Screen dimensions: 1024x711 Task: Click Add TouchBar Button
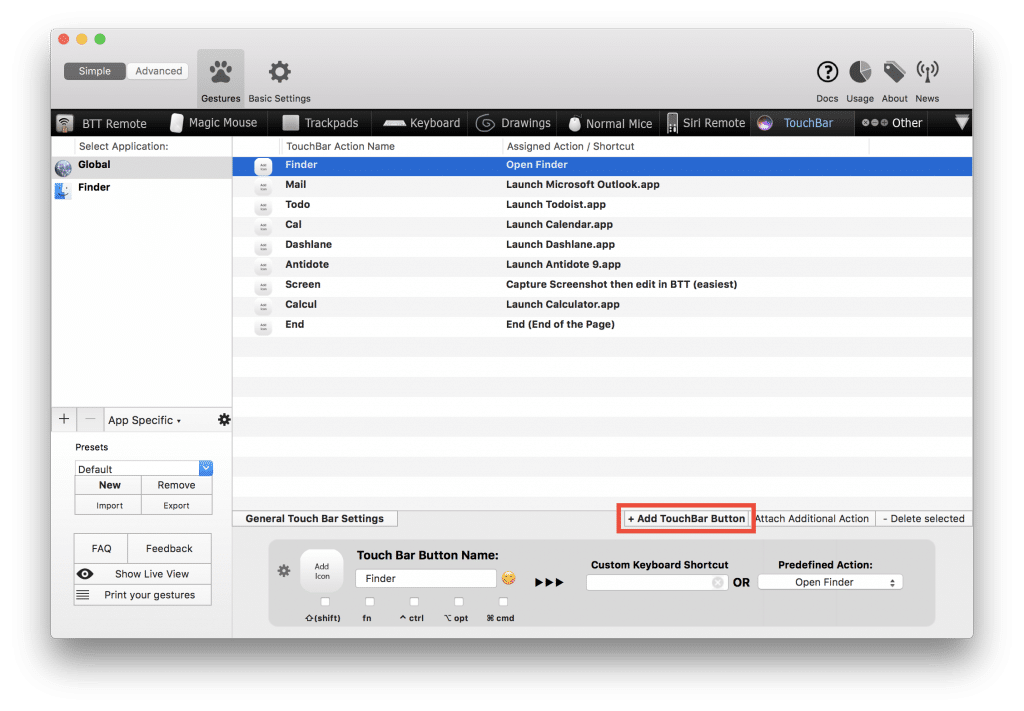pos(686,518)
